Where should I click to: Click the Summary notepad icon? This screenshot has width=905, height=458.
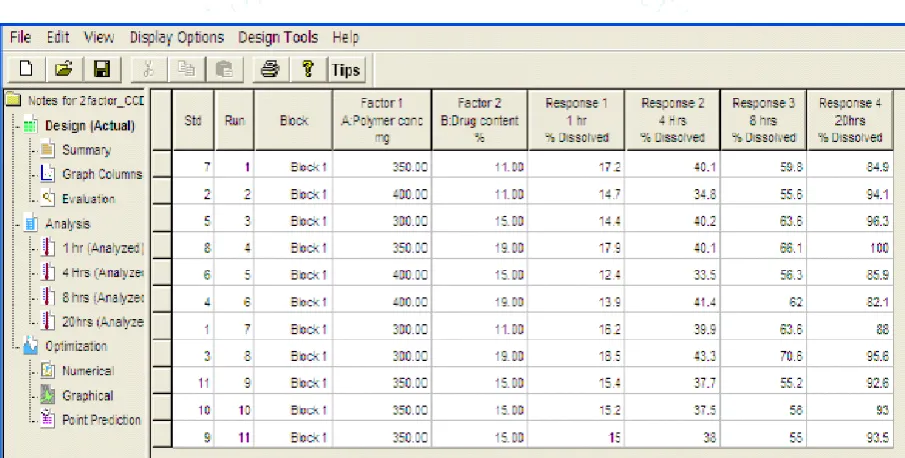pos(48,150)
